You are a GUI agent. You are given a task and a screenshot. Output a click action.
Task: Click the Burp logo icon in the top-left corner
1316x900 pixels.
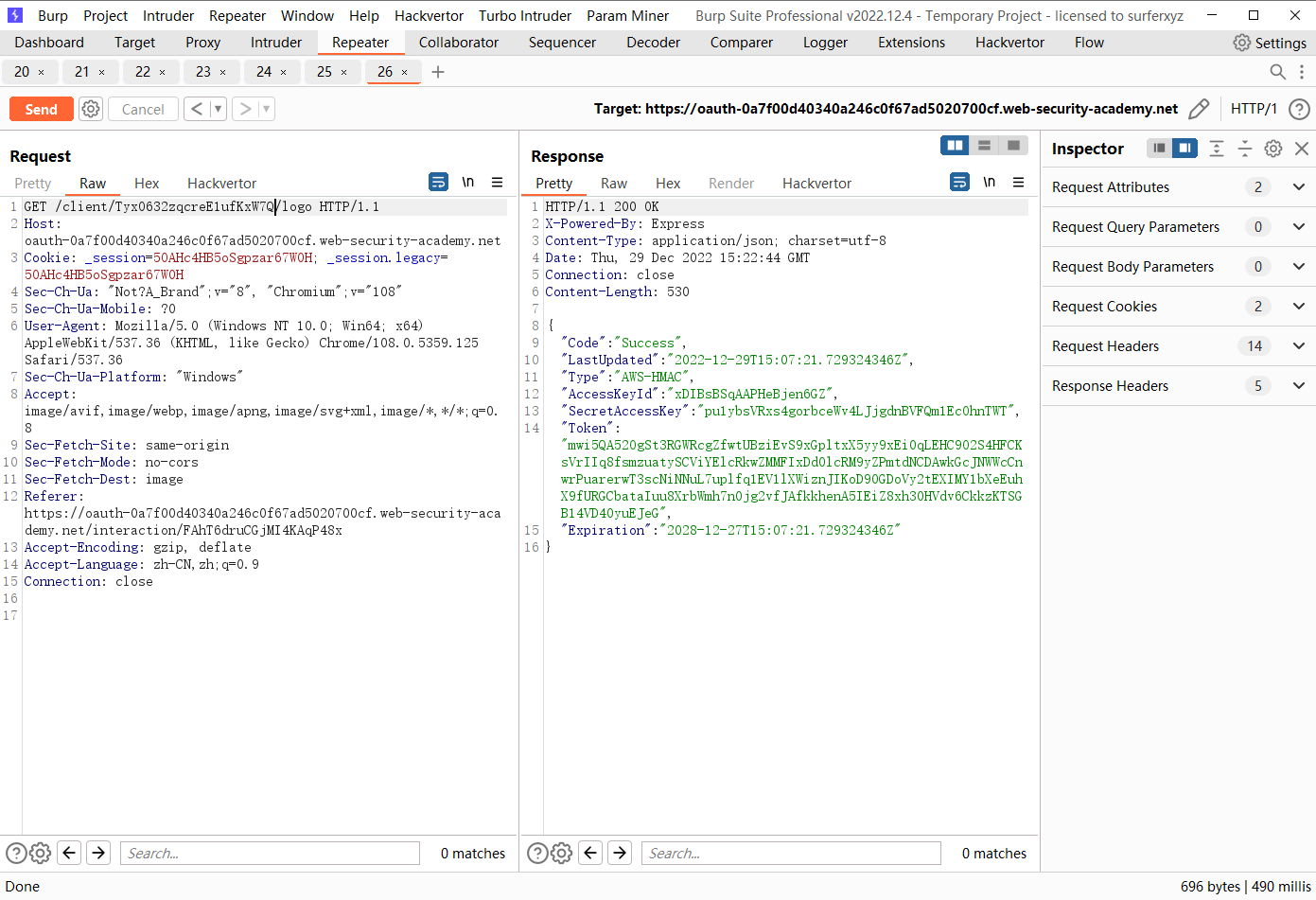14,15
